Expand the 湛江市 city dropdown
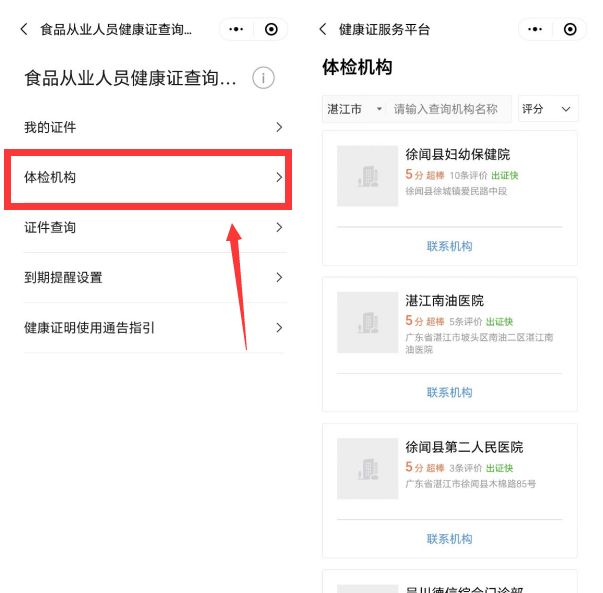The width and height of the screenshot is (603, 593). (x=353, y=109)
